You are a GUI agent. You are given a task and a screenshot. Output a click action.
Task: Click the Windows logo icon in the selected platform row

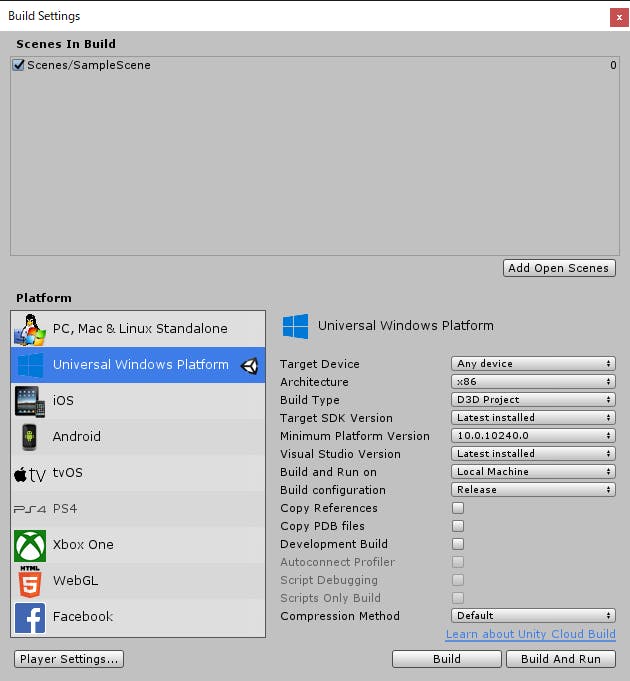[30, 365]
